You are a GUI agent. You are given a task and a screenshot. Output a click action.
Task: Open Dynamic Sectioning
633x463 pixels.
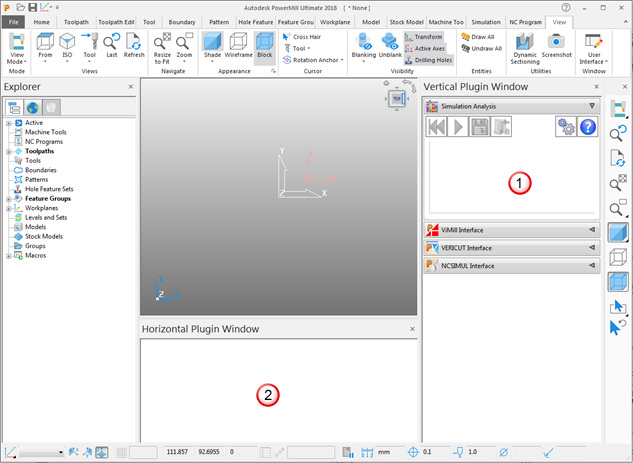525,49
